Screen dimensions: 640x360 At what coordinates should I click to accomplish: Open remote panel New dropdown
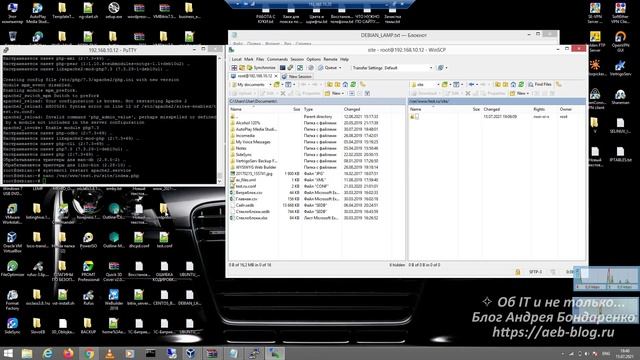coord(520,93)
